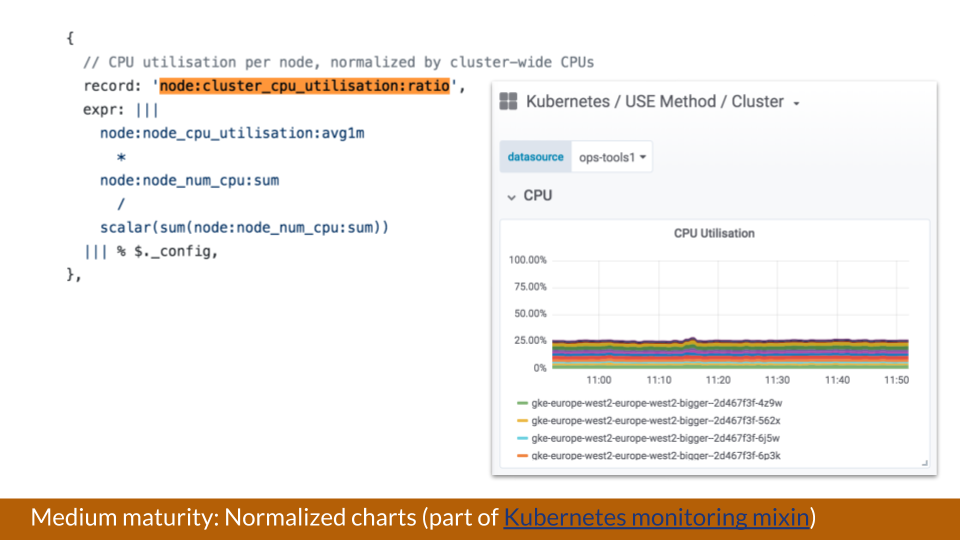Click the dashboard title caret arrow
The height and width of the screenshot is (540, 960).
pos(797,103)
